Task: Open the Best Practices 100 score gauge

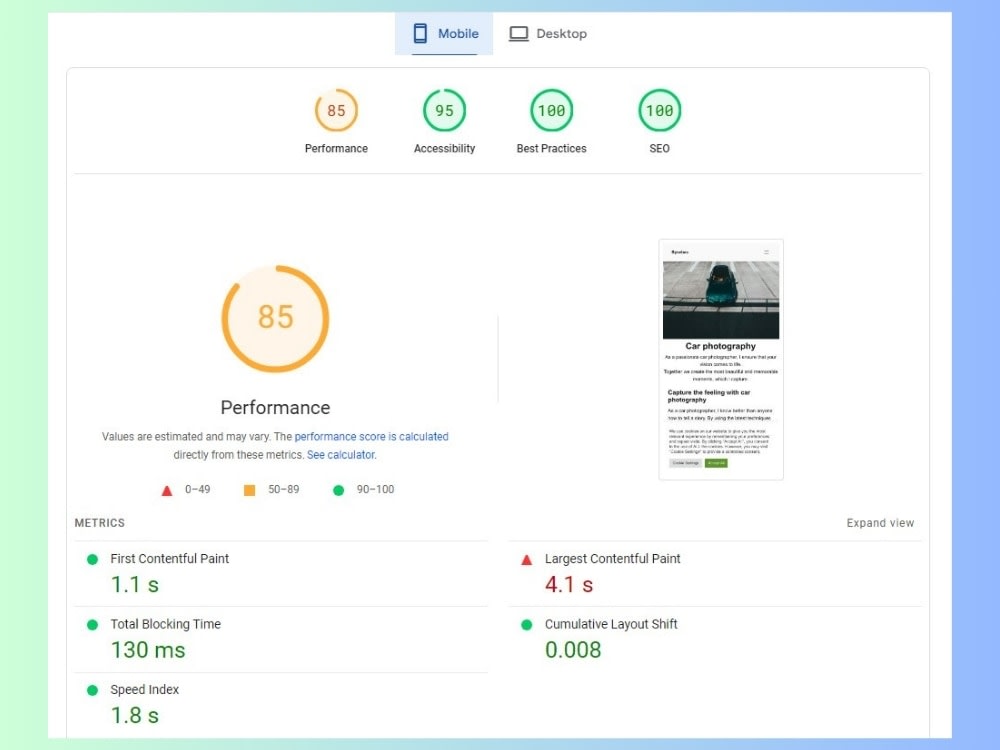Action: 552,110
